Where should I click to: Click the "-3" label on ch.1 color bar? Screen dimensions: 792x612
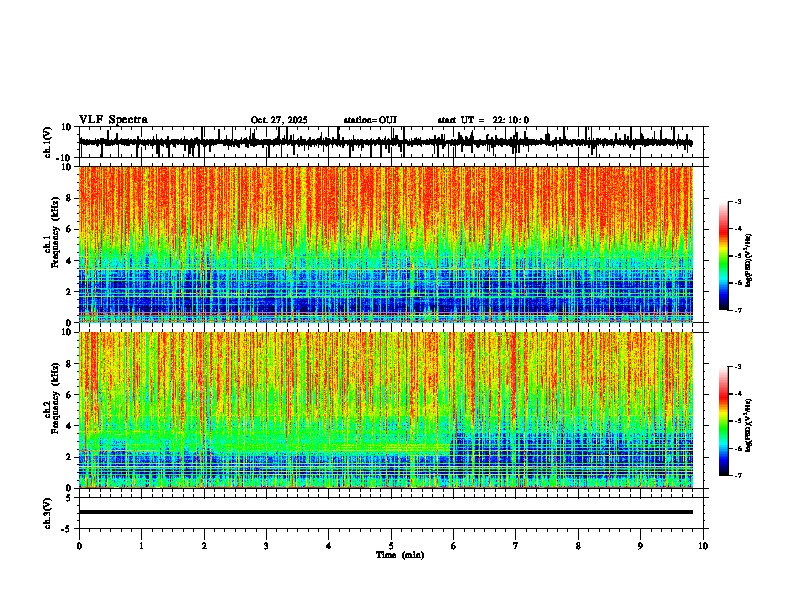click(x=738, y=201)
